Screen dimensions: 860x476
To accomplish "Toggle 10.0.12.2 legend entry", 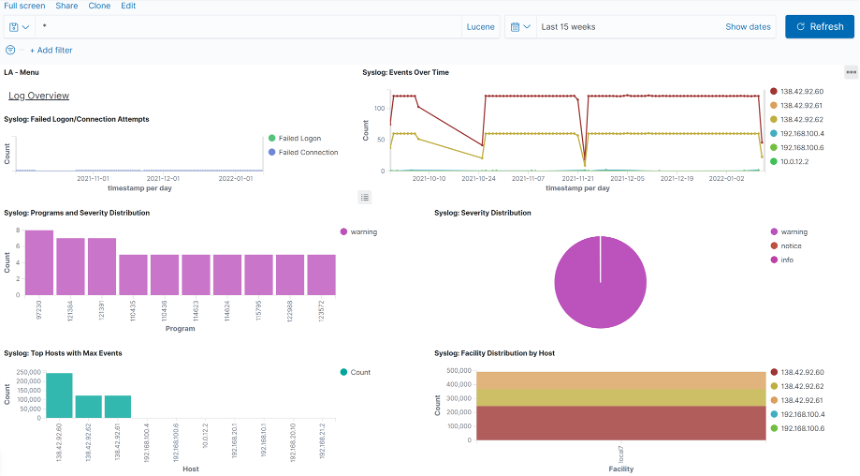I will pos(789,161).
